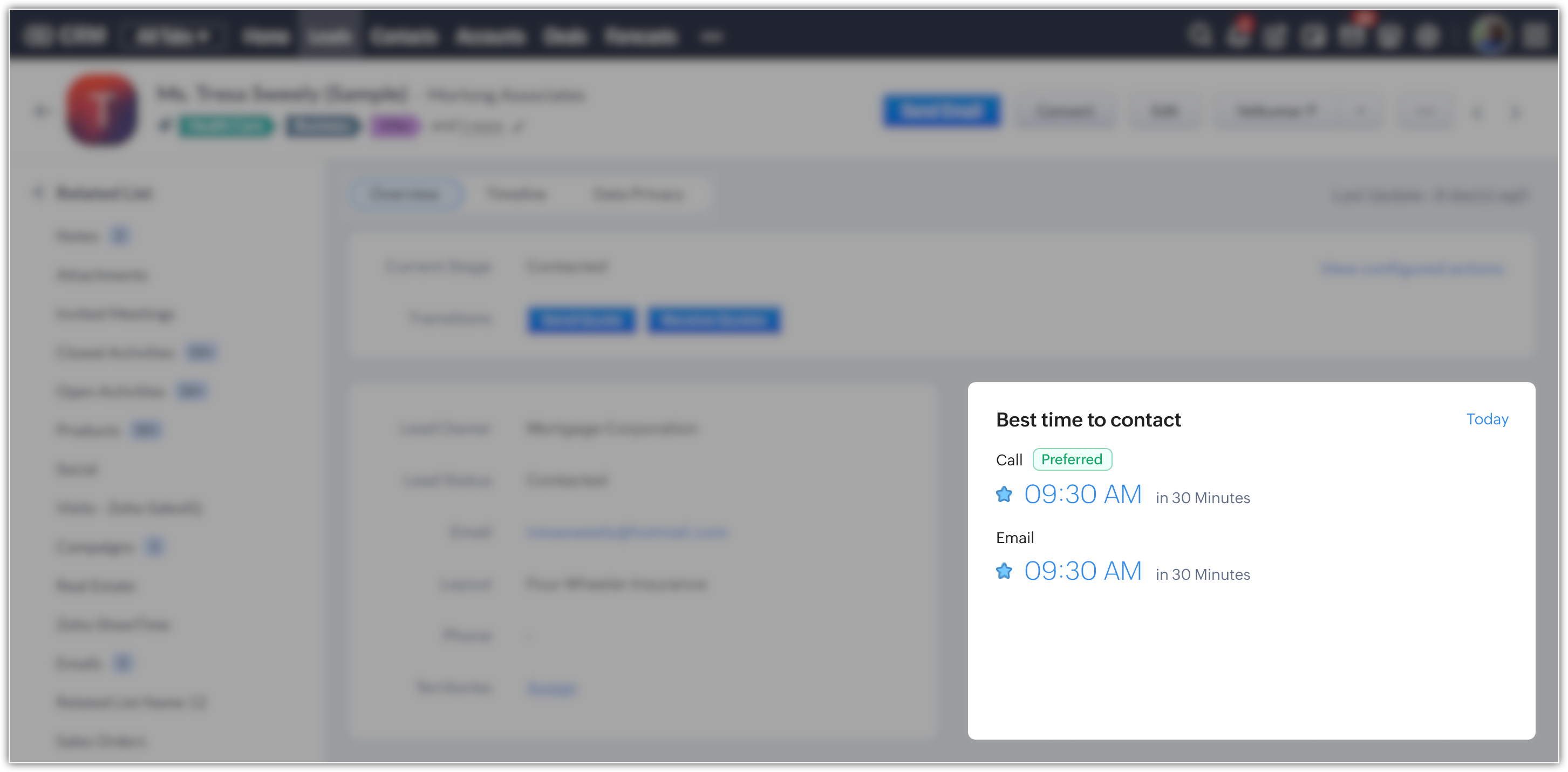Open Notes in the Related List
Screen dimensions: 1568x772
(x=77, y=235)
